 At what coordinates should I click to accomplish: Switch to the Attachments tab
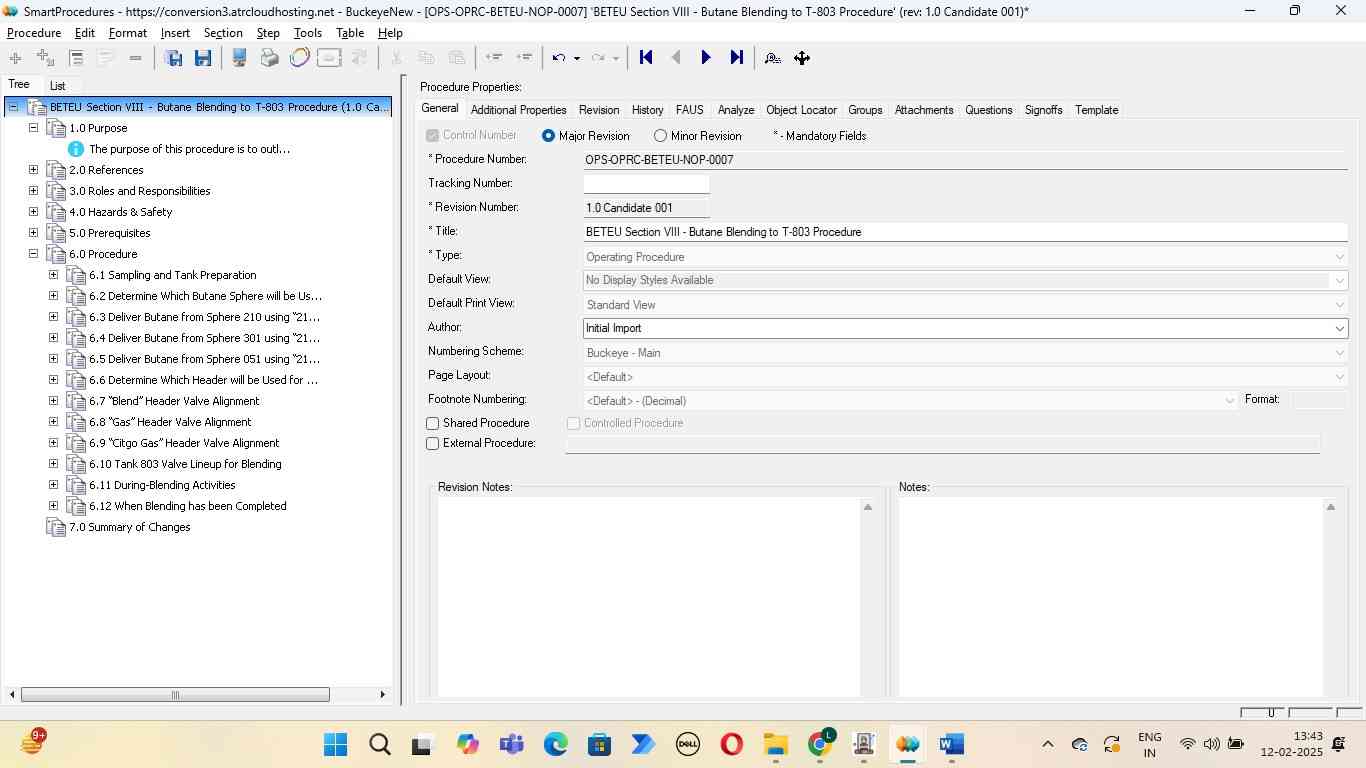pos(924,110)
